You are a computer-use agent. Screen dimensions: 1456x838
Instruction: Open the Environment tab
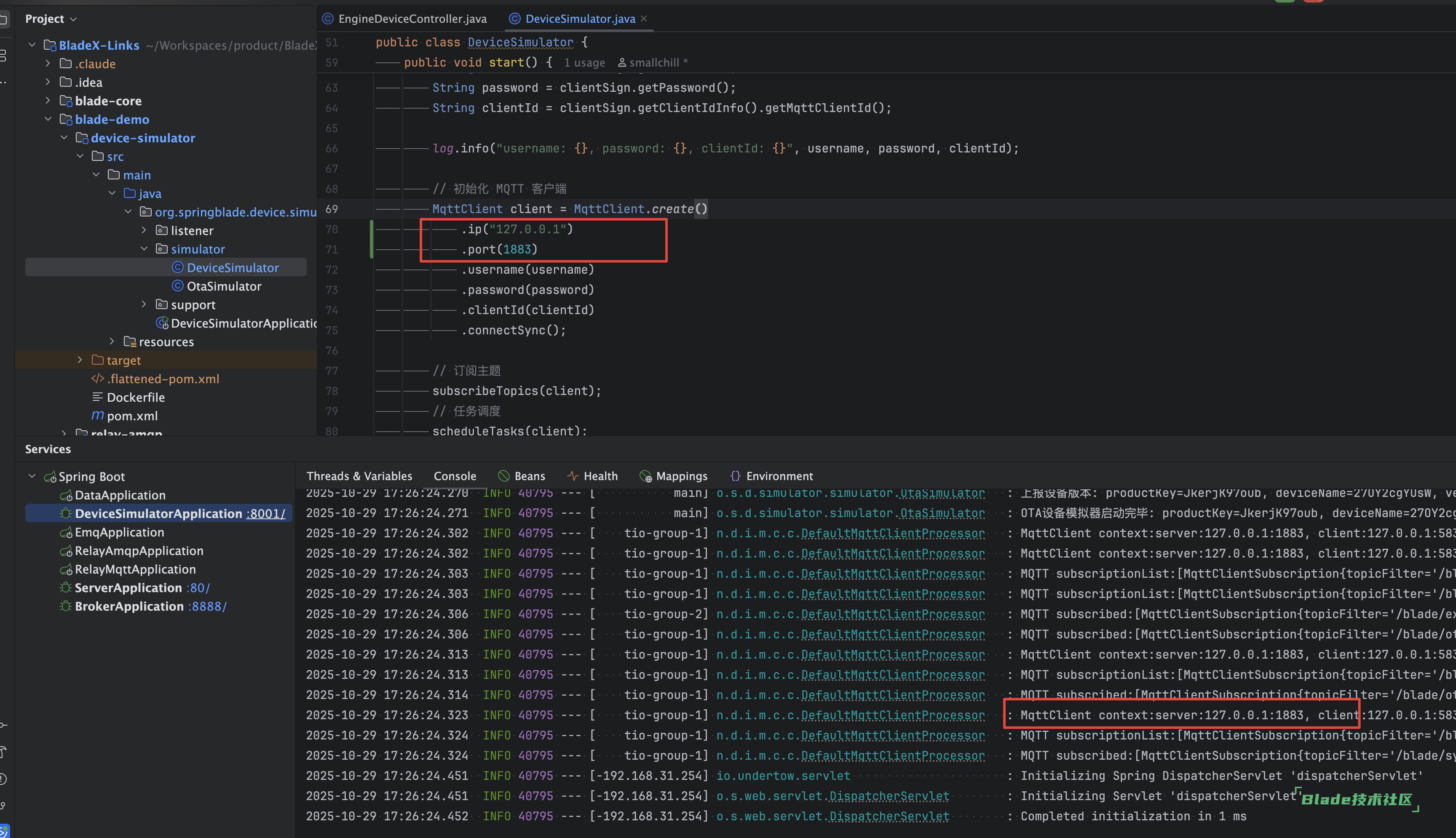[779, 476]
